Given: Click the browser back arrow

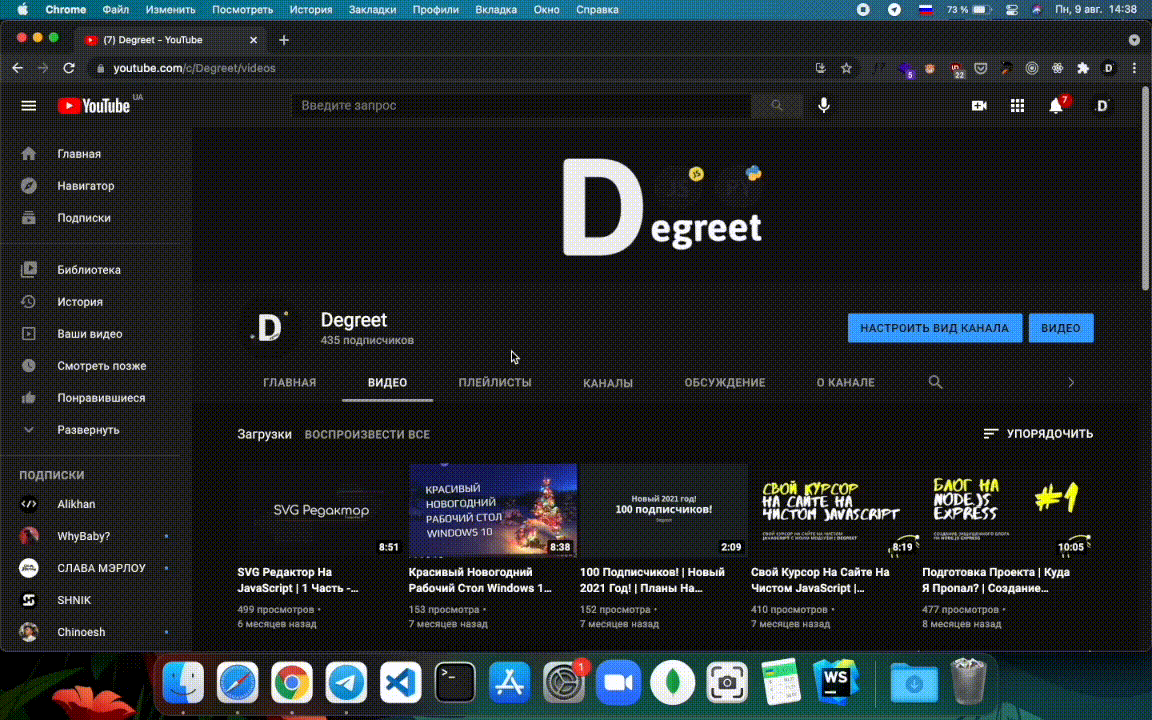Looking at the screenshot, I should pos(18,68).
